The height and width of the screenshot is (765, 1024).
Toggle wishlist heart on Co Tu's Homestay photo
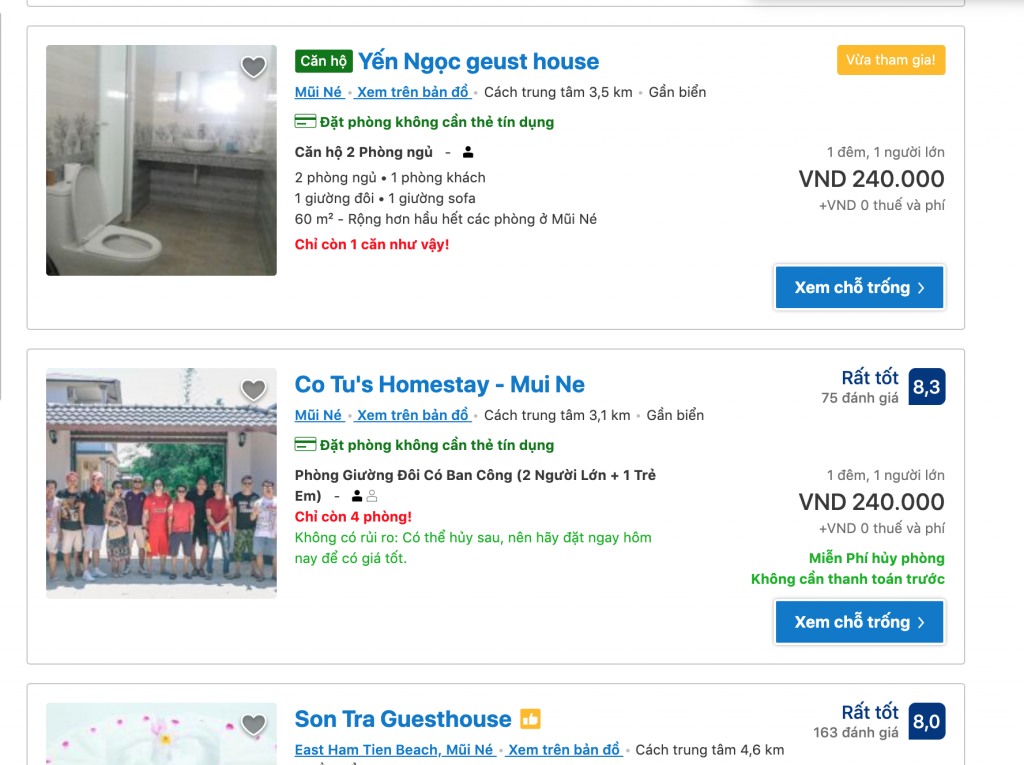[x=253, y=389]
